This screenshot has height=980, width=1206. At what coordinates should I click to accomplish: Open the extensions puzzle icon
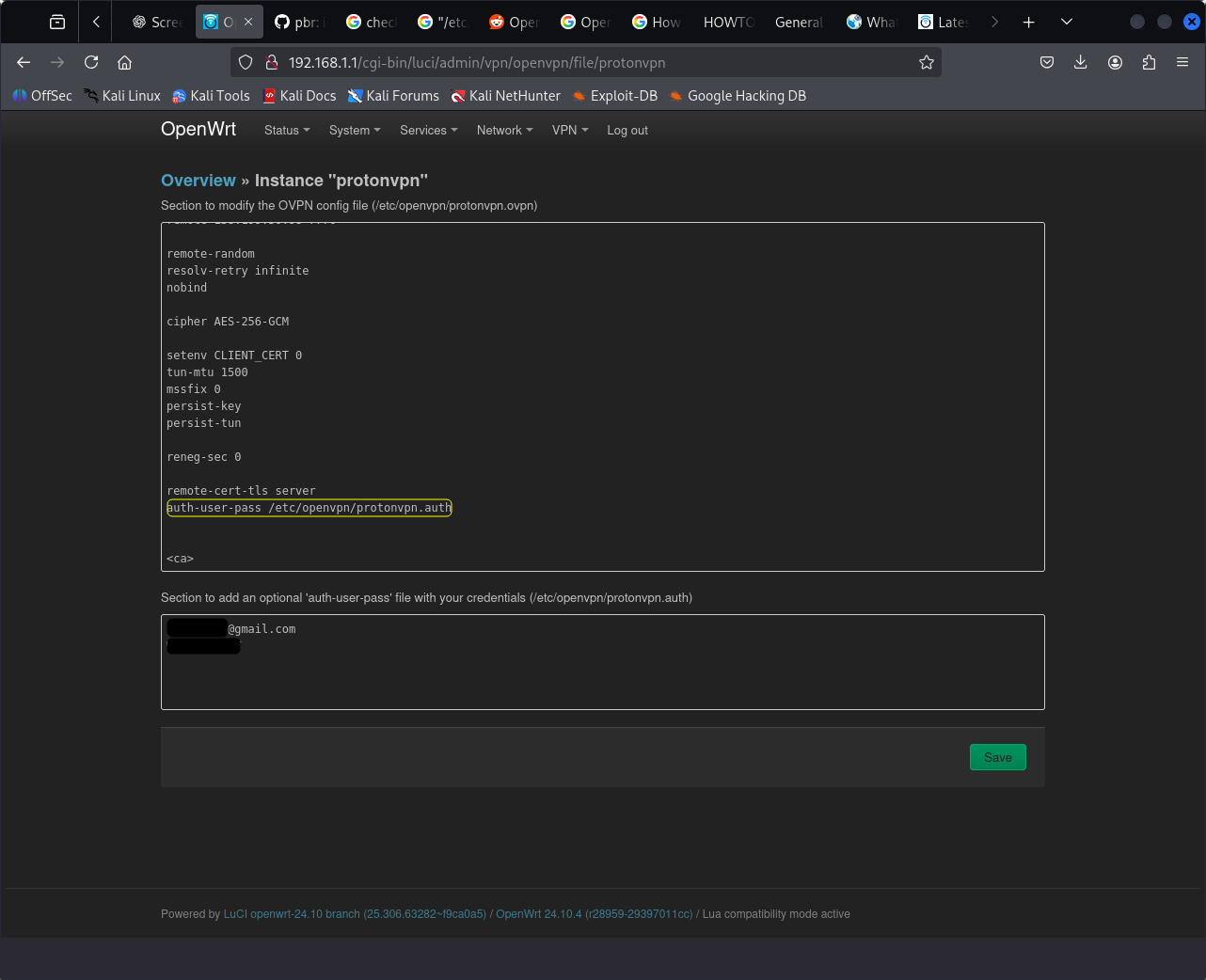[1149, 62]
